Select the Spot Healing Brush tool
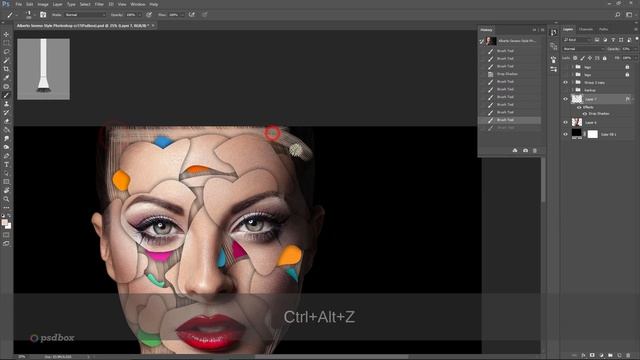This screenshot has width=640, height=360. [x=6, y=86]
